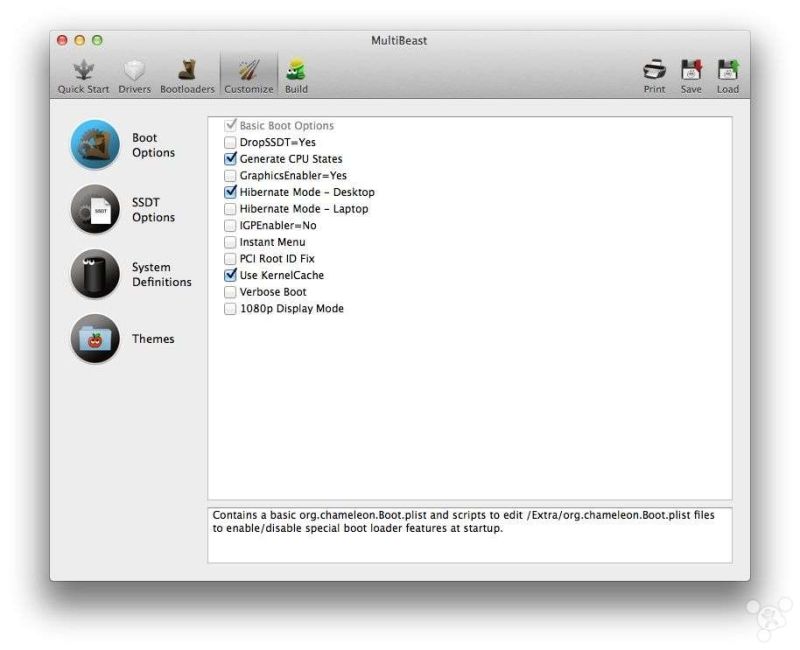Uncheck Hibernate Mode – Desktop
Screen dimensions: 800x650
[x=231, y=192]
